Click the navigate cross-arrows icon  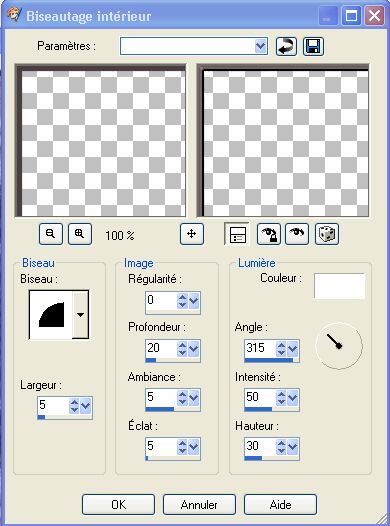pyautogui.click(x=191, y=234)
